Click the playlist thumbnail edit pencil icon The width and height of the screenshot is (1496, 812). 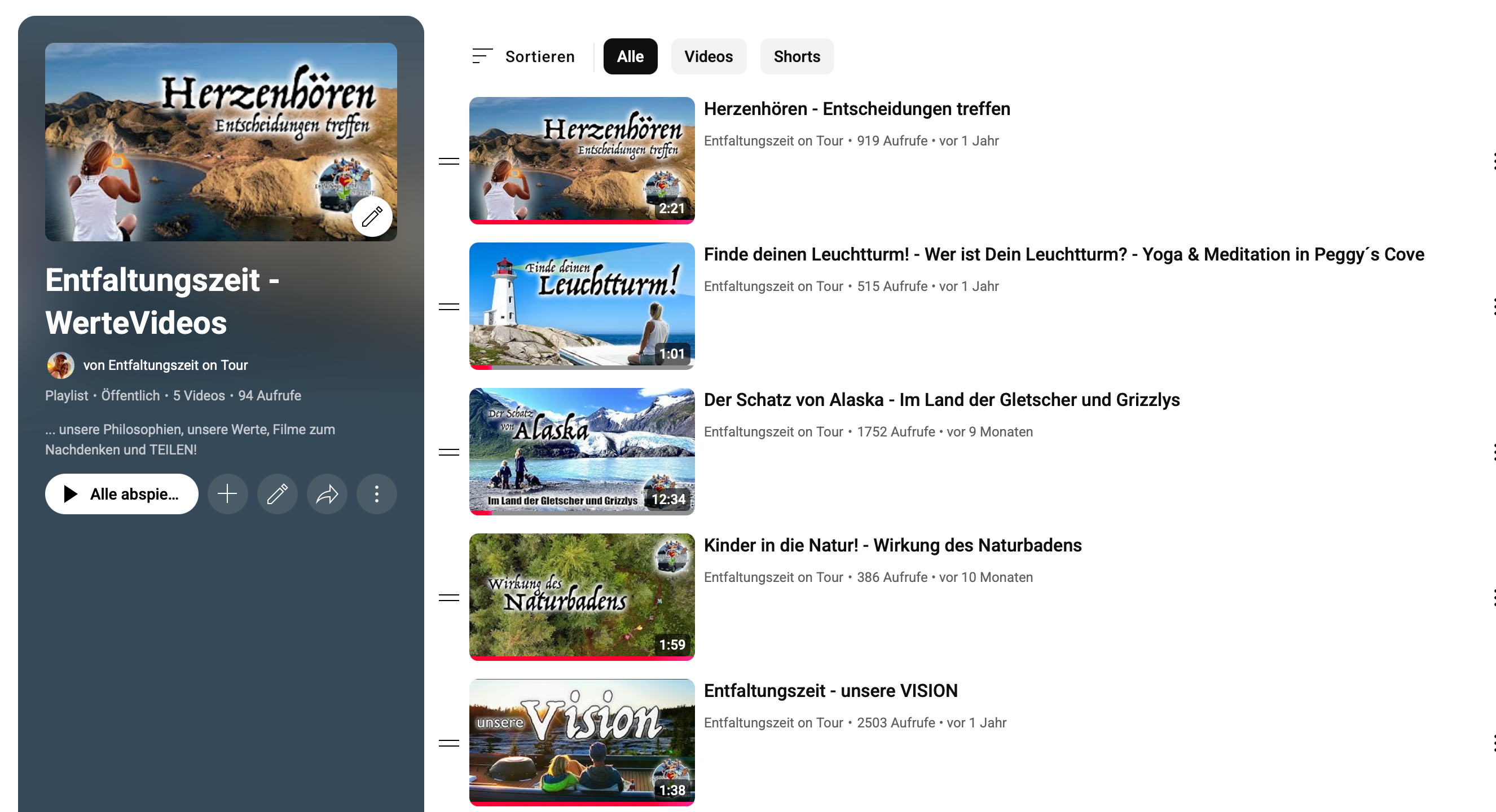pos(372,217)
